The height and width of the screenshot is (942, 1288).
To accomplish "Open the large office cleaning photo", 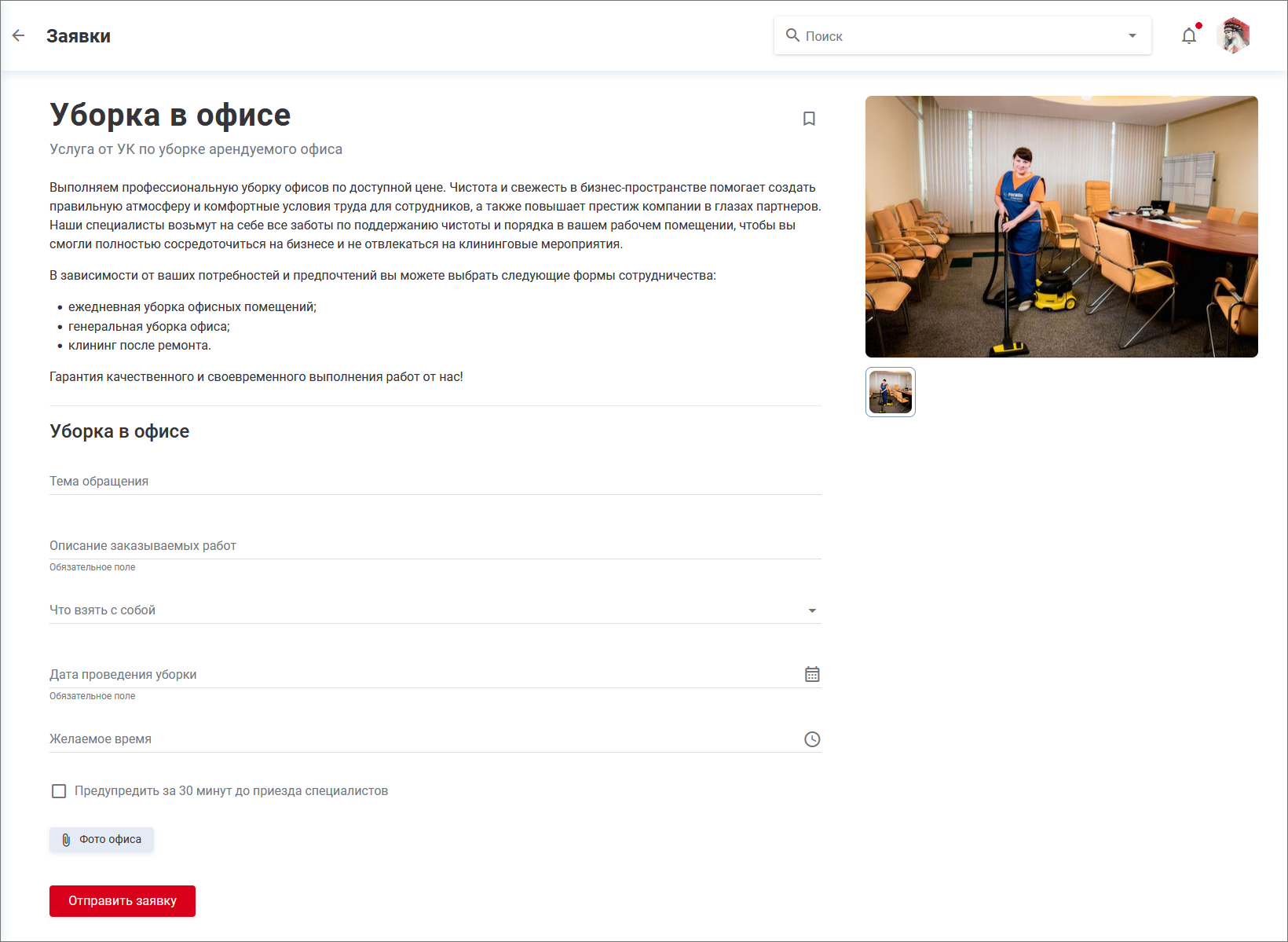I will tap(1061, 226).
